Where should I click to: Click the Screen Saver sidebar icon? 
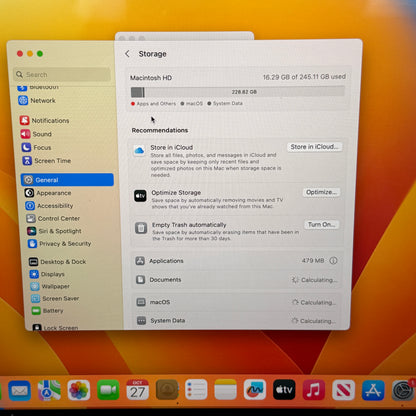pyautogui.click(x=35, y=298)
